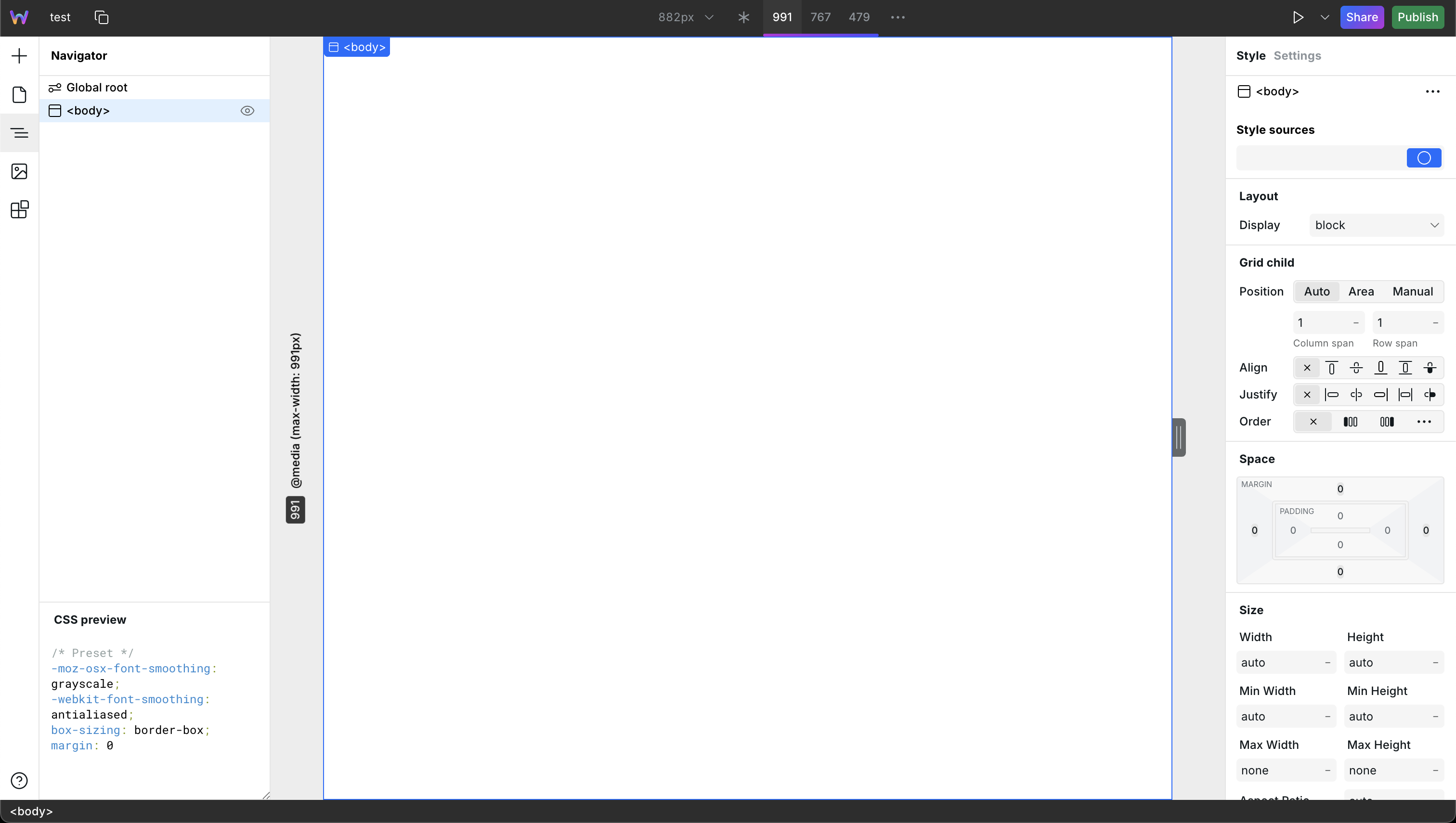Image resolution: width=1456 pixels, height=823 pixels.
Task: Click the duplicate project icon beside test
Action: [102, 17]
